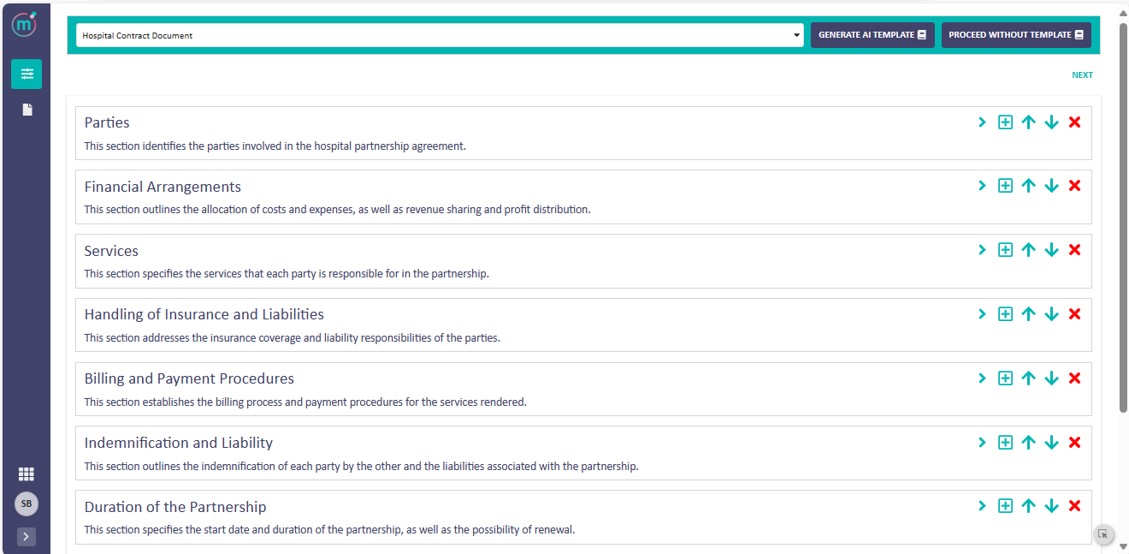Add section after Indemnification and Liability
Screen dimensions: 1129x554
coord(1005,442)
